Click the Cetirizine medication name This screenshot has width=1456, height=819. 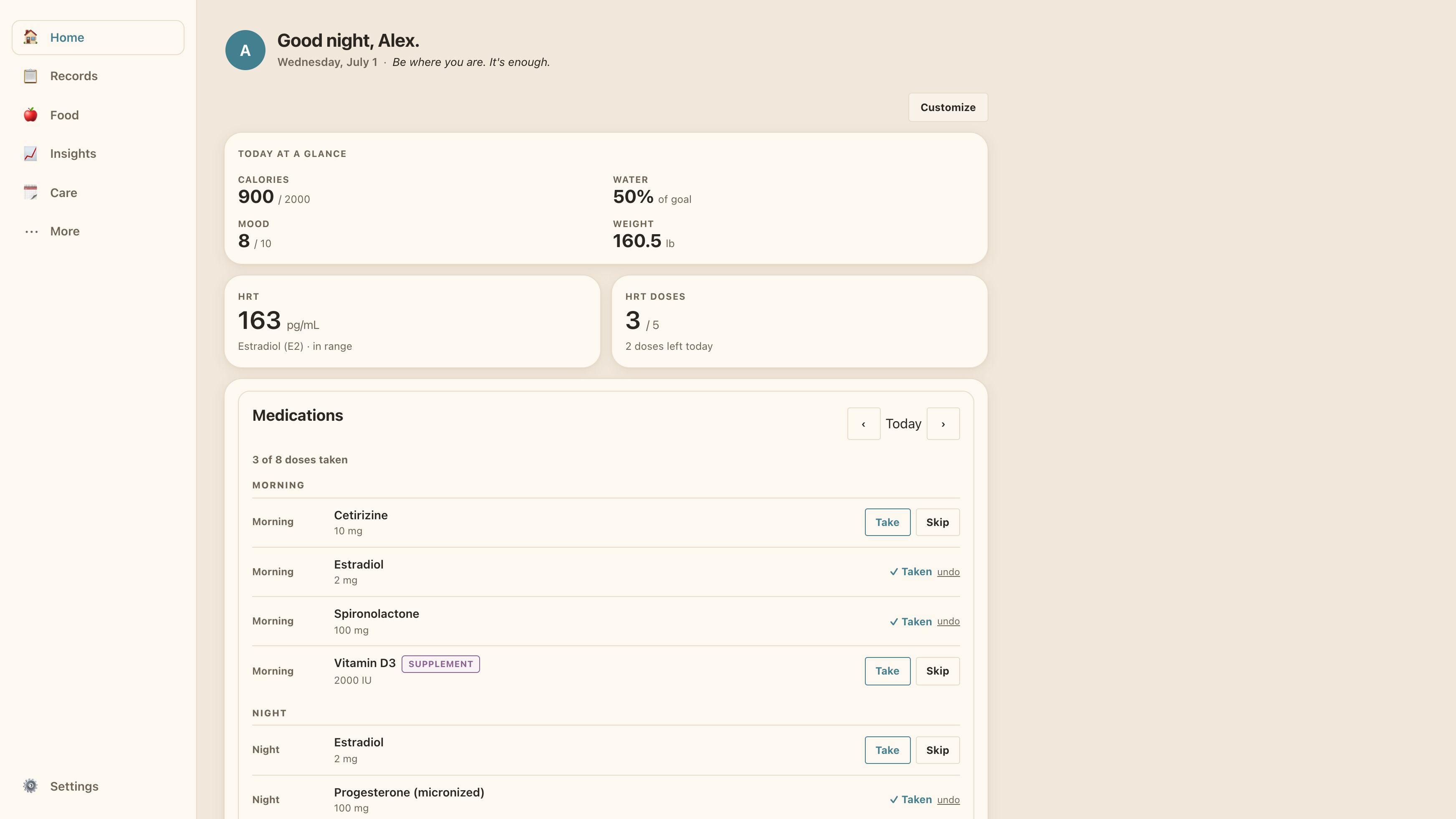(361, 515)
